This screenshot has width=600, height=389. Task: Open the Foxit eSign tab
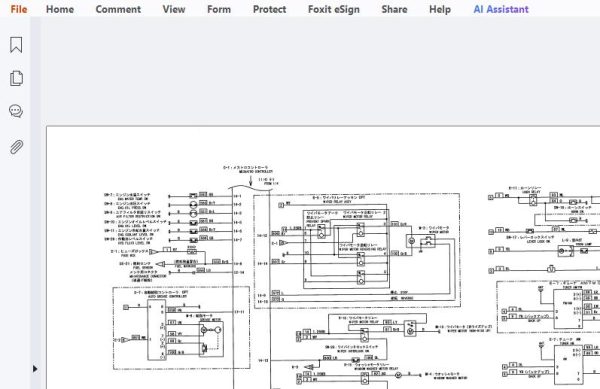click(334, 9)
